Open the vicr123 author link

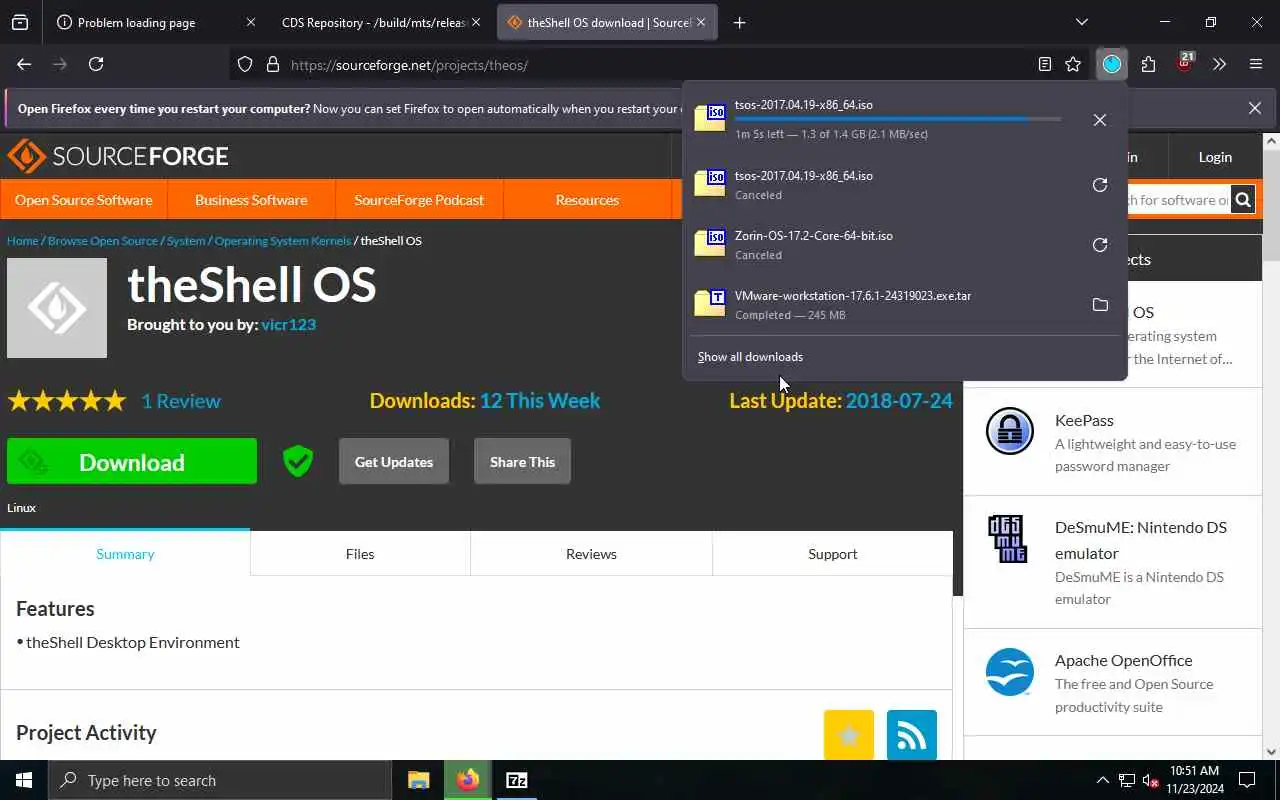(289, 324)
